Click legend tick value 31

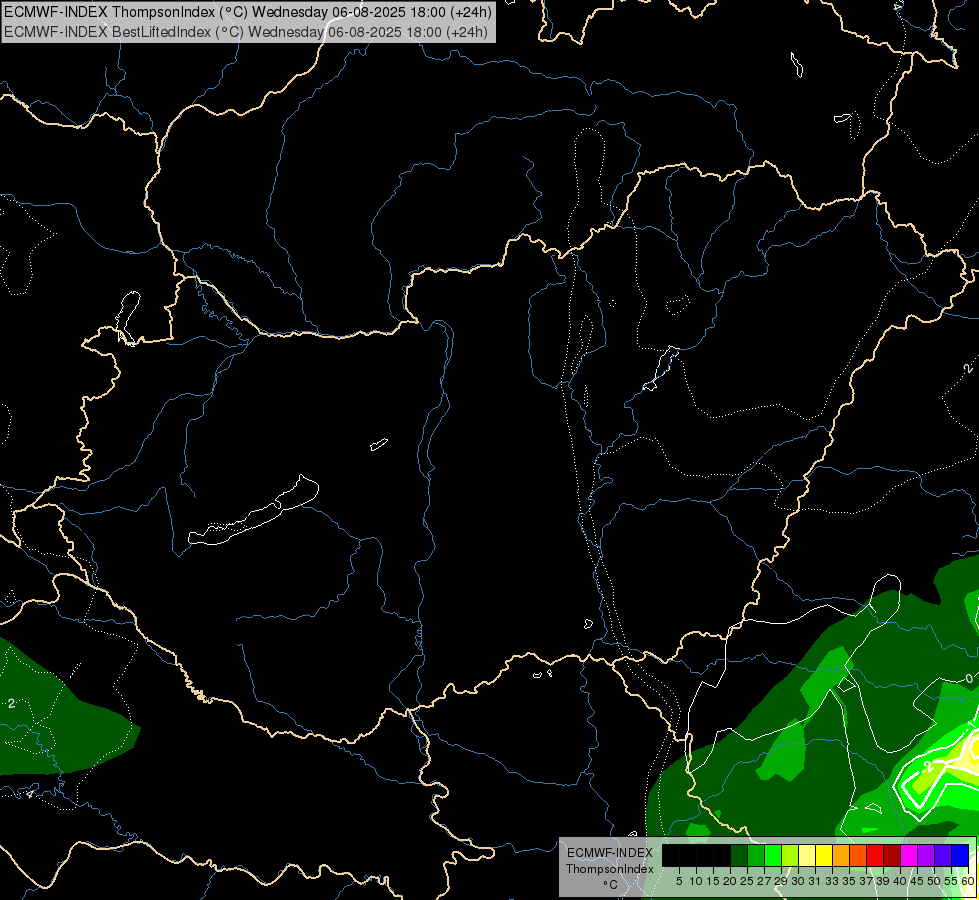click(815, 881)
